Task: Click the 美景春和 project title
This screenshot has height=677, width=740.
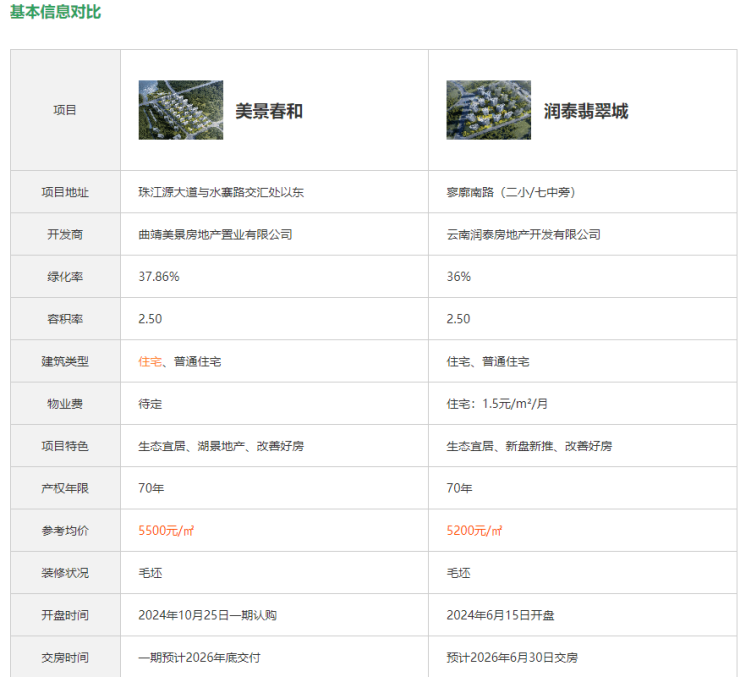Action: click(269, 111)
